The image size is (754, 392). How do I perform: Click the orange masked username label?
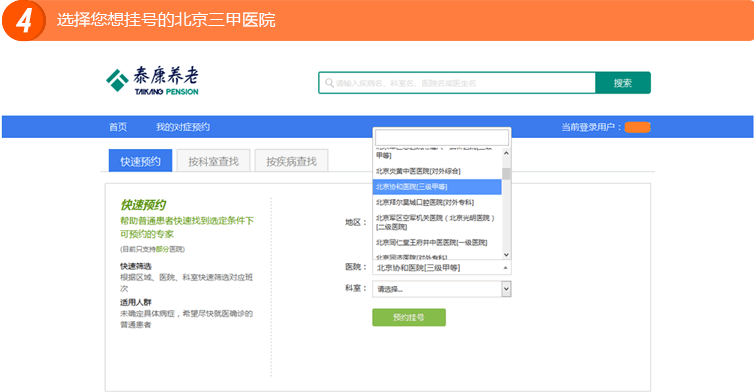coord(638,127)
